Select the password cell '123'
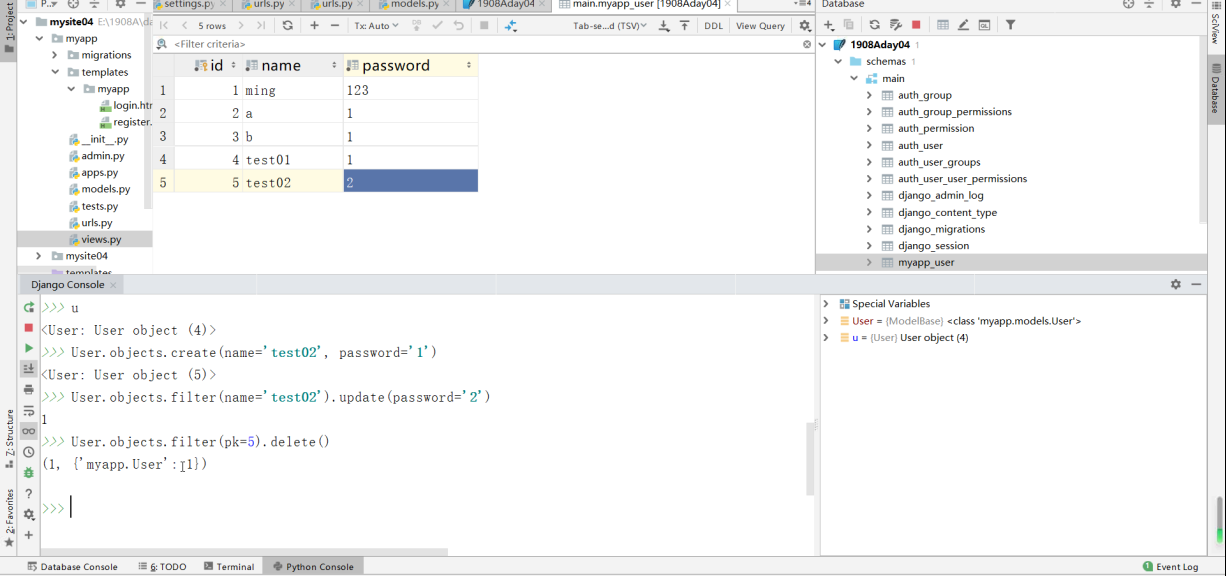The height and width of the screenshot is (576, 1226). [410, 90]
